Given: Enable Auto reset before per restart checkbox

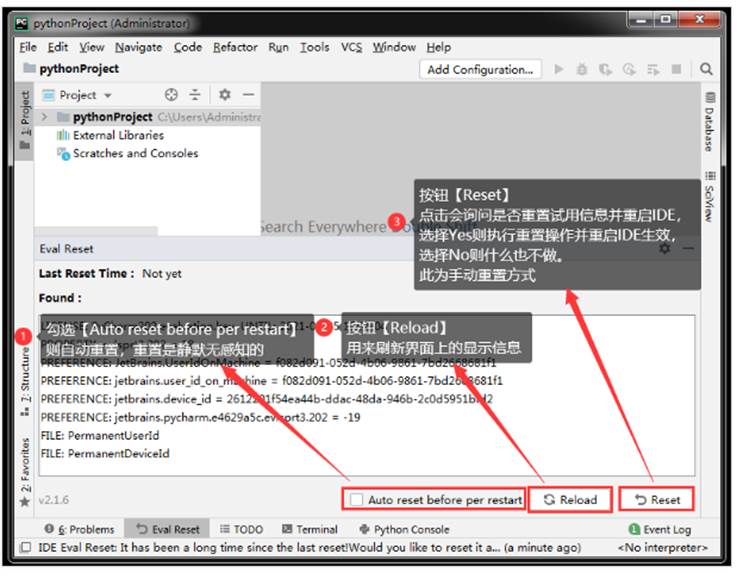Looking at the screenshot, I should pyautogui.click(x=357, y=500).
